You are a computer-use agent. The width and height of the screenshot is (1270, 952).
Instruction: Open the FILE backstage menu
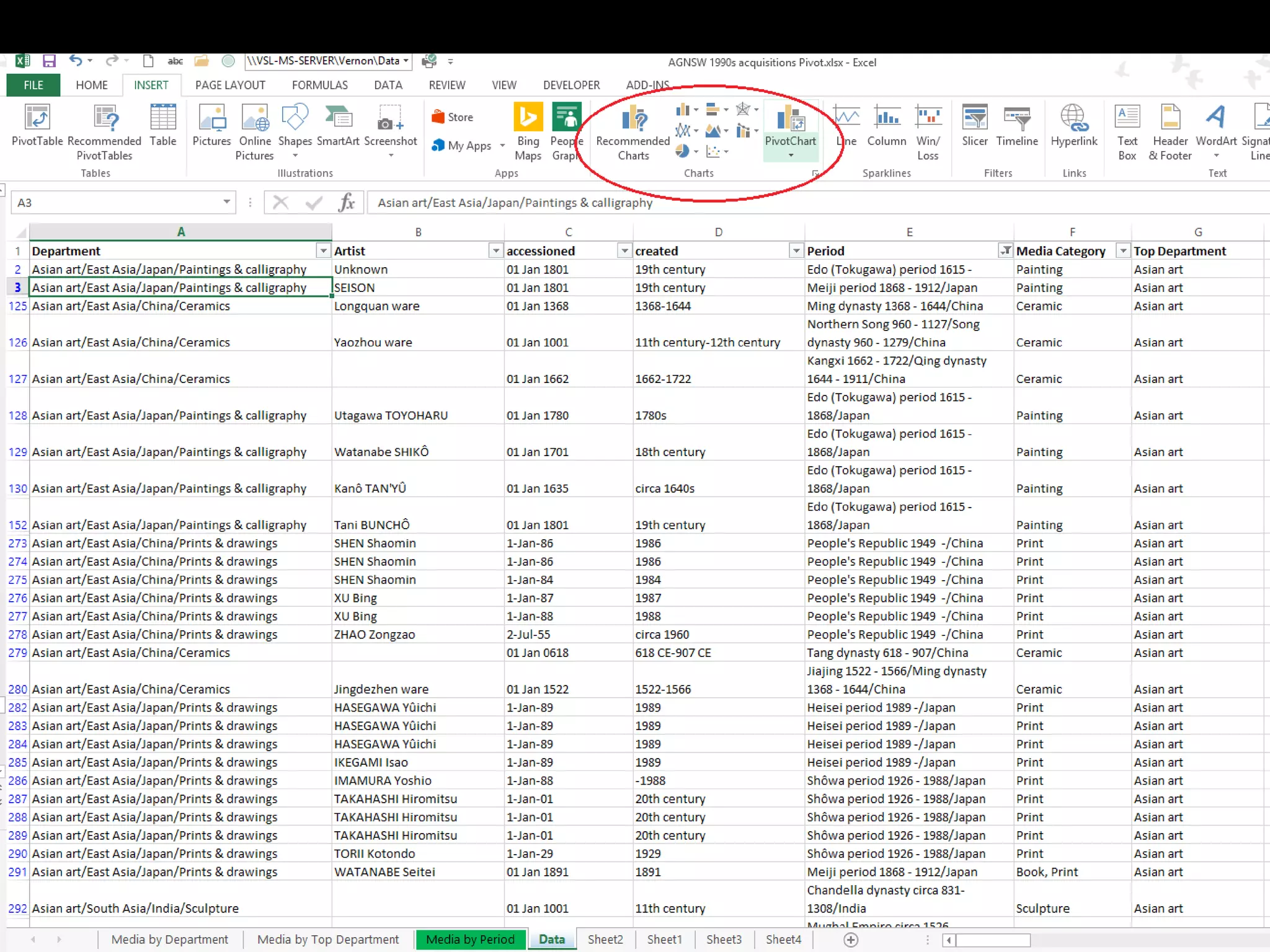tap(33, 86)
